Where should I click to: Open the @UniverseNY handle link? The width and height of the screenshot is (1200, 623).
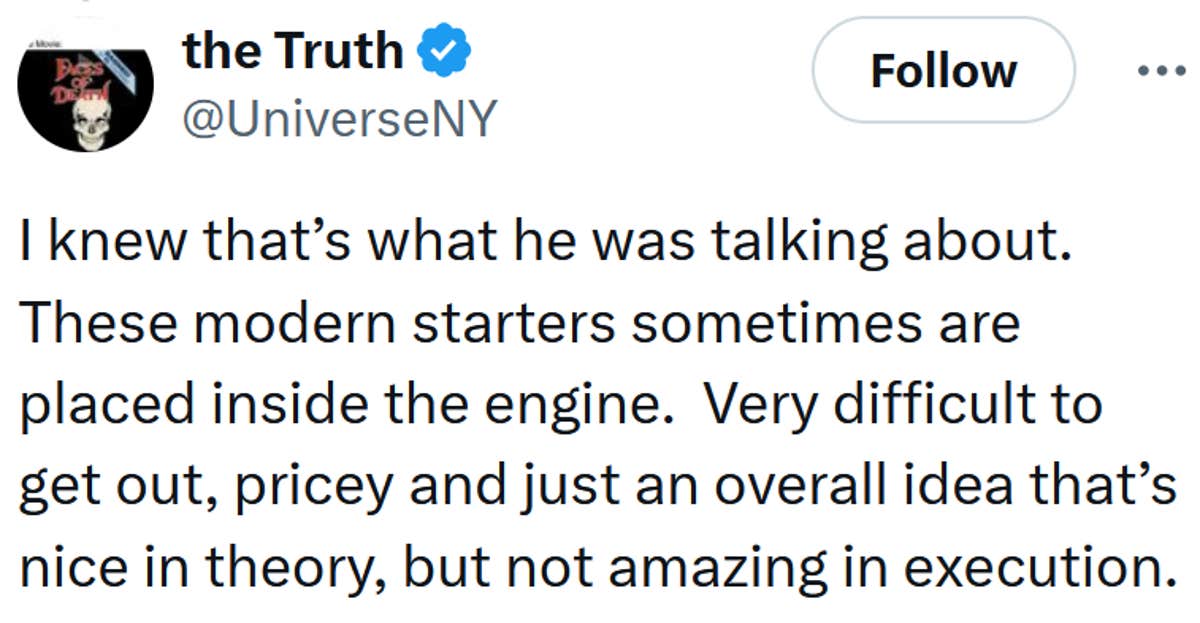click(x=339, y=120)
